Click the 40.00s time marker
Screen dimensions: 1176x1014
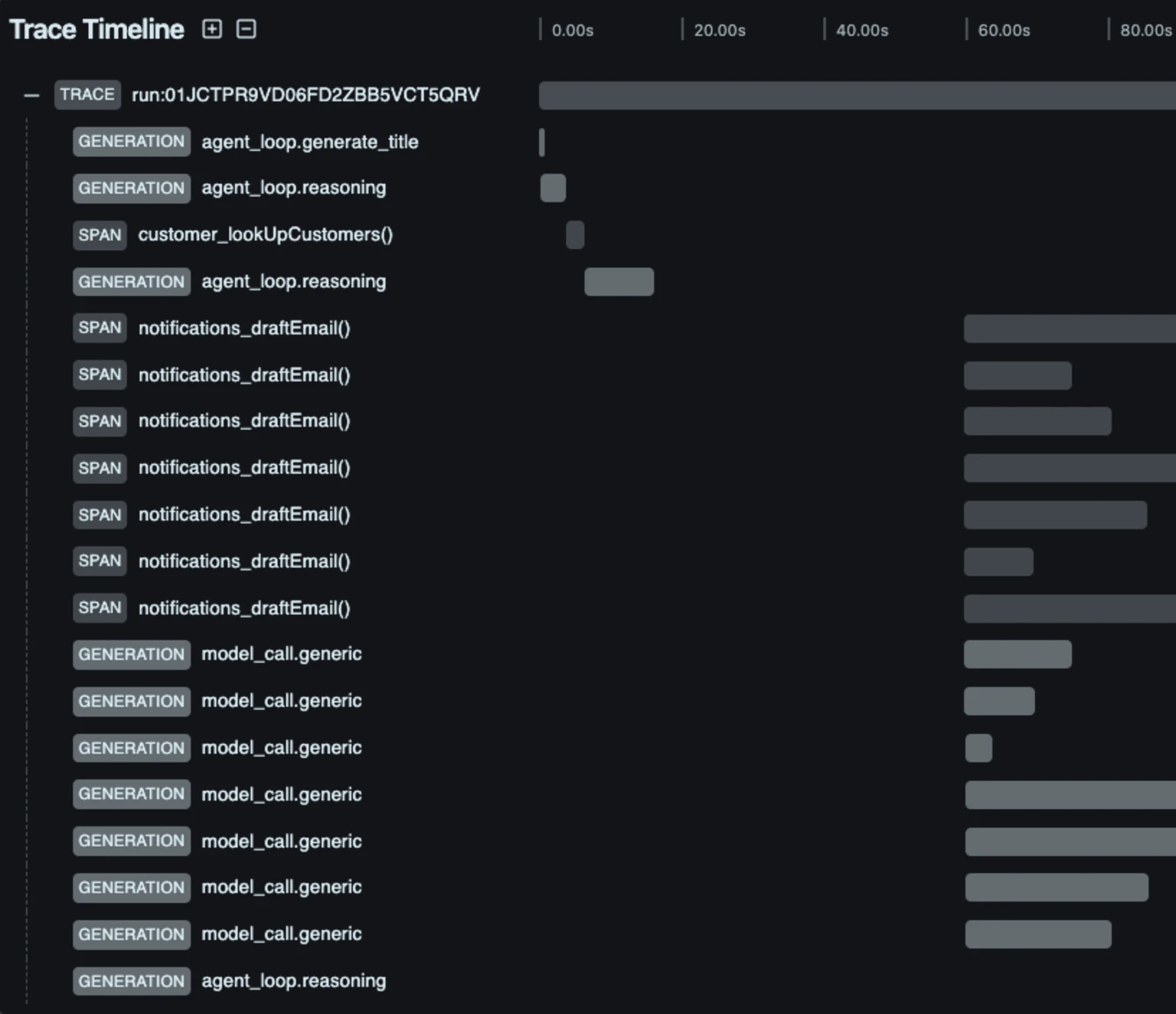pos(862,30)
